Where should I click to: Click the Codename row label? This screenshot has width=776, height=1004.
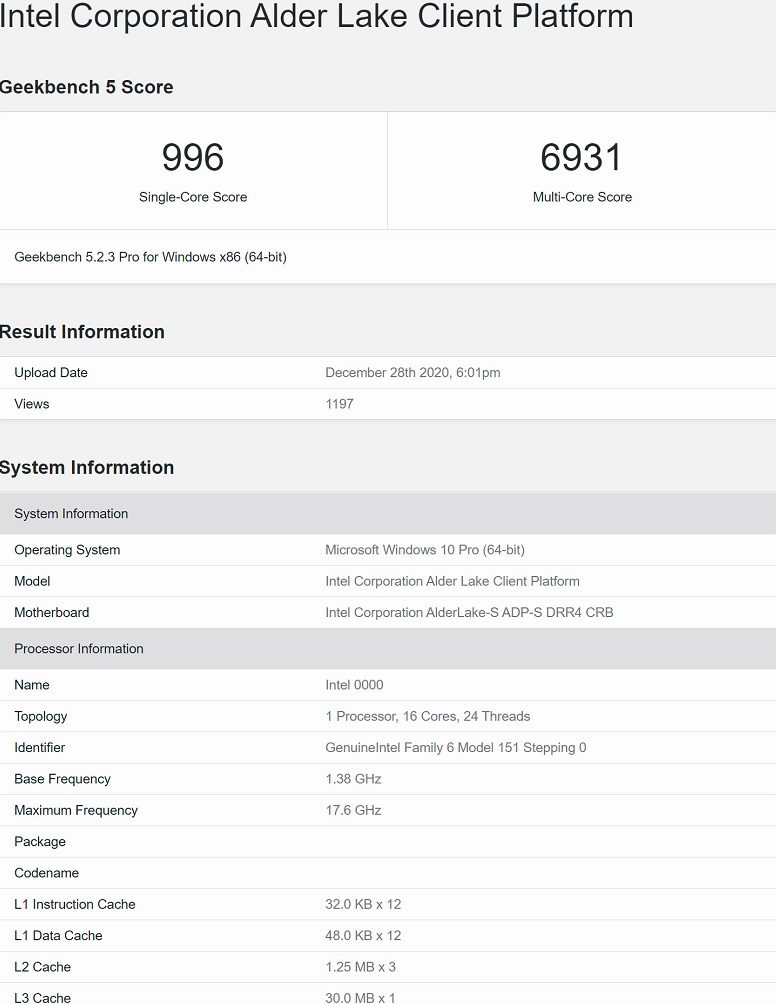click(46, 873)
